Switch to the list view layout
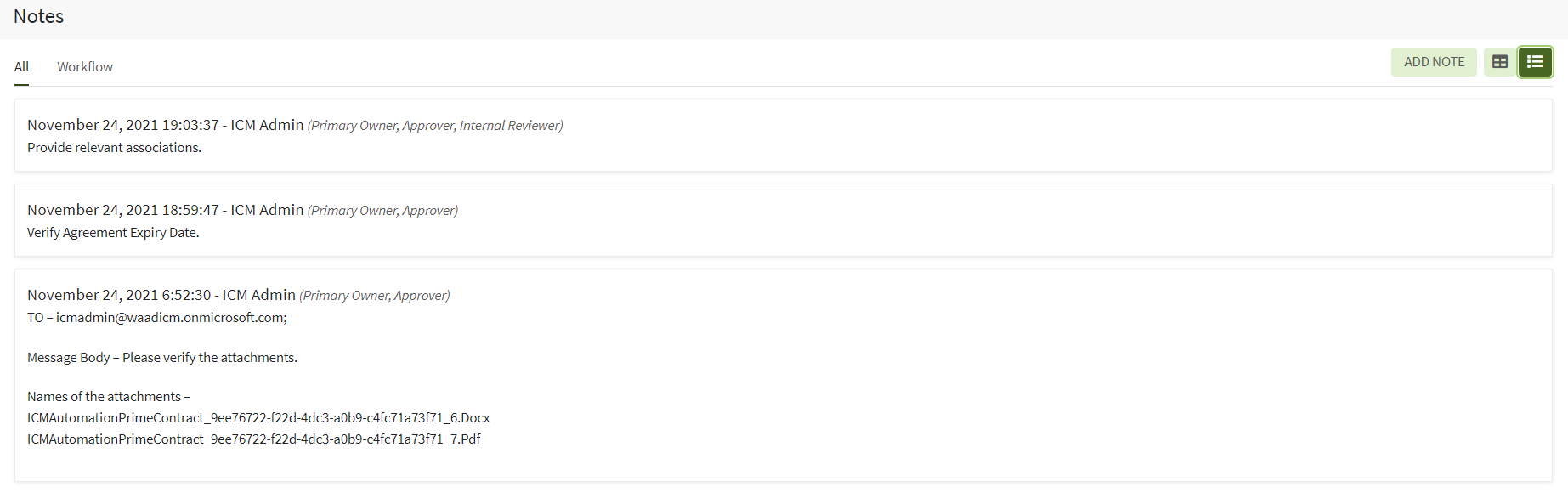Viewport: 1568px width, 493px height. tap(1535, 62)
